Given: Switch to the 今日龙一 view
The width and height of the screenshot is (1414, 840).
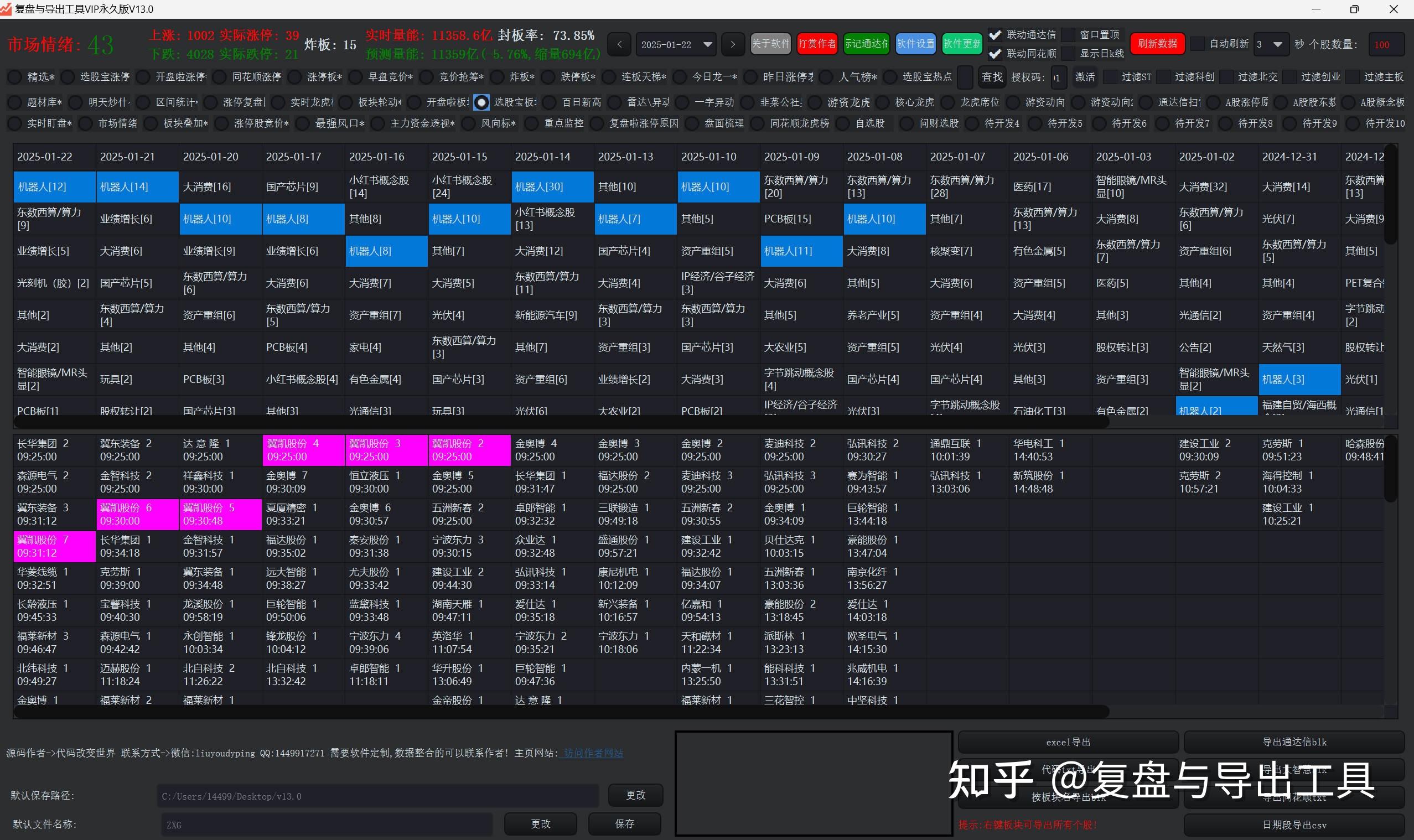Looking at the screenshot, I should pos(678,77).
